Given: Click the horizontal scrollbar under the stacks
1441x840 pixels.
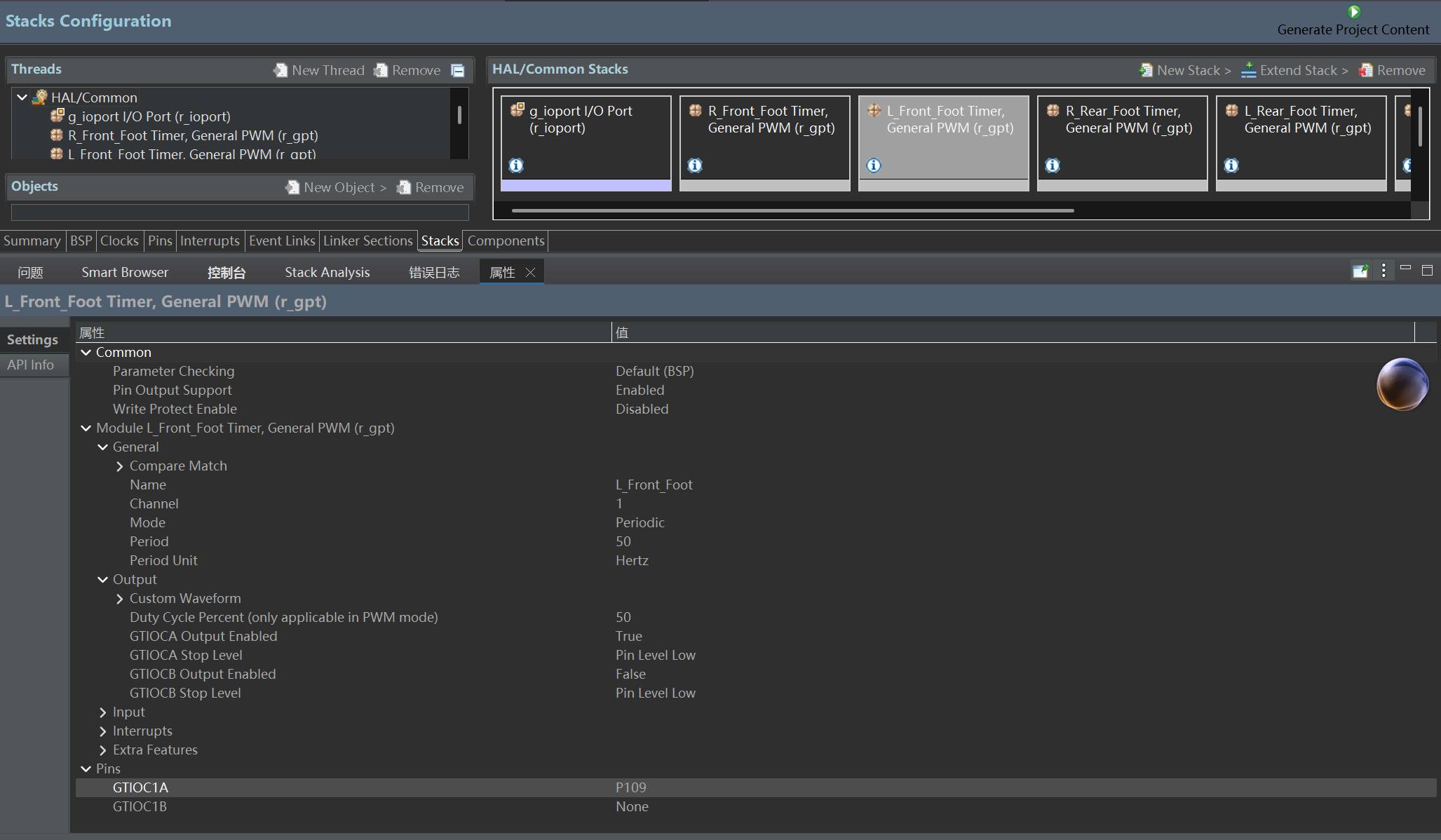Looking at the screenshot, I should (792, 210).
